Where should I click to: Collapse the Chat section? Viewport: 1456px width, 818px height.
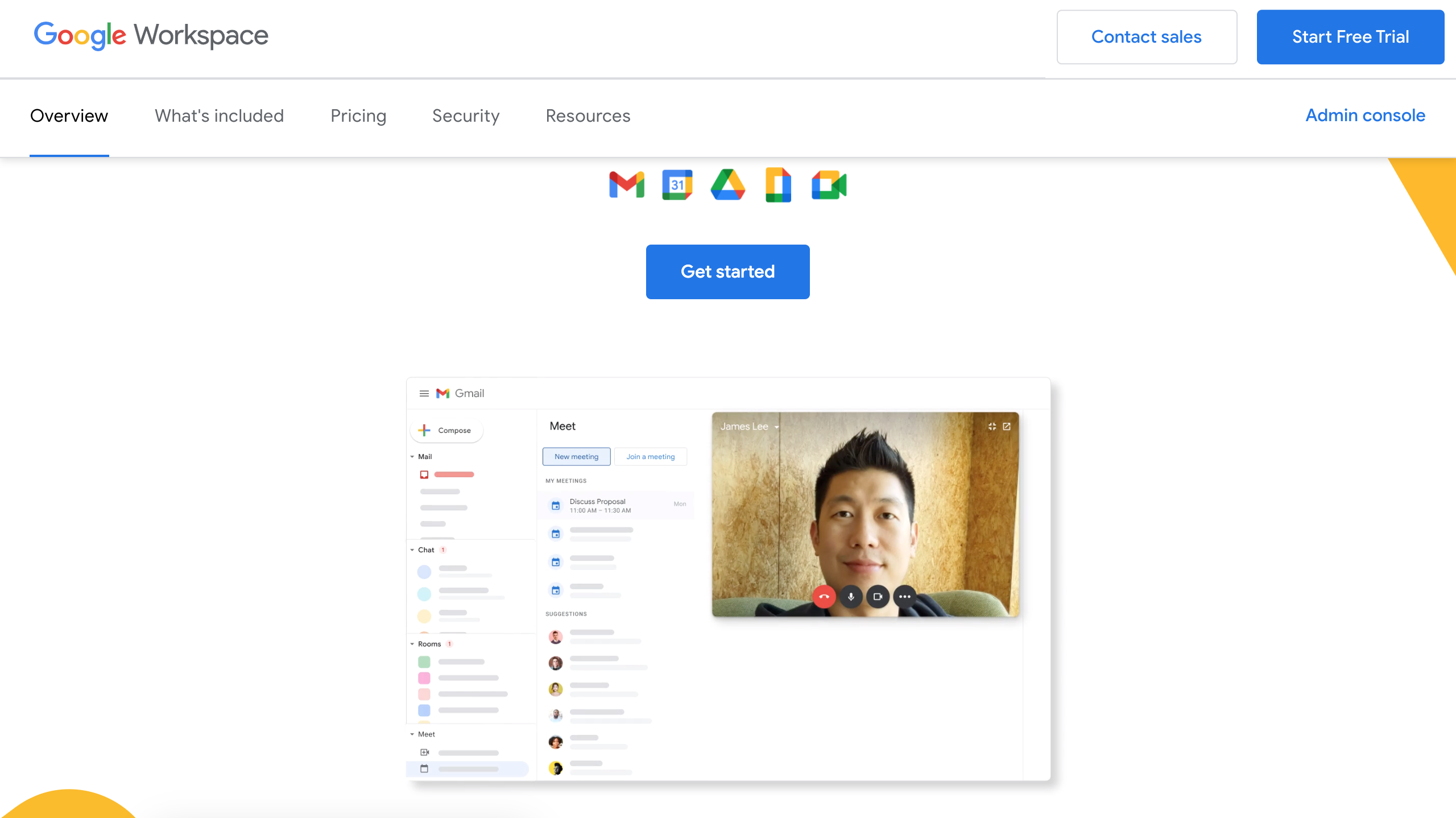(412, 550)
